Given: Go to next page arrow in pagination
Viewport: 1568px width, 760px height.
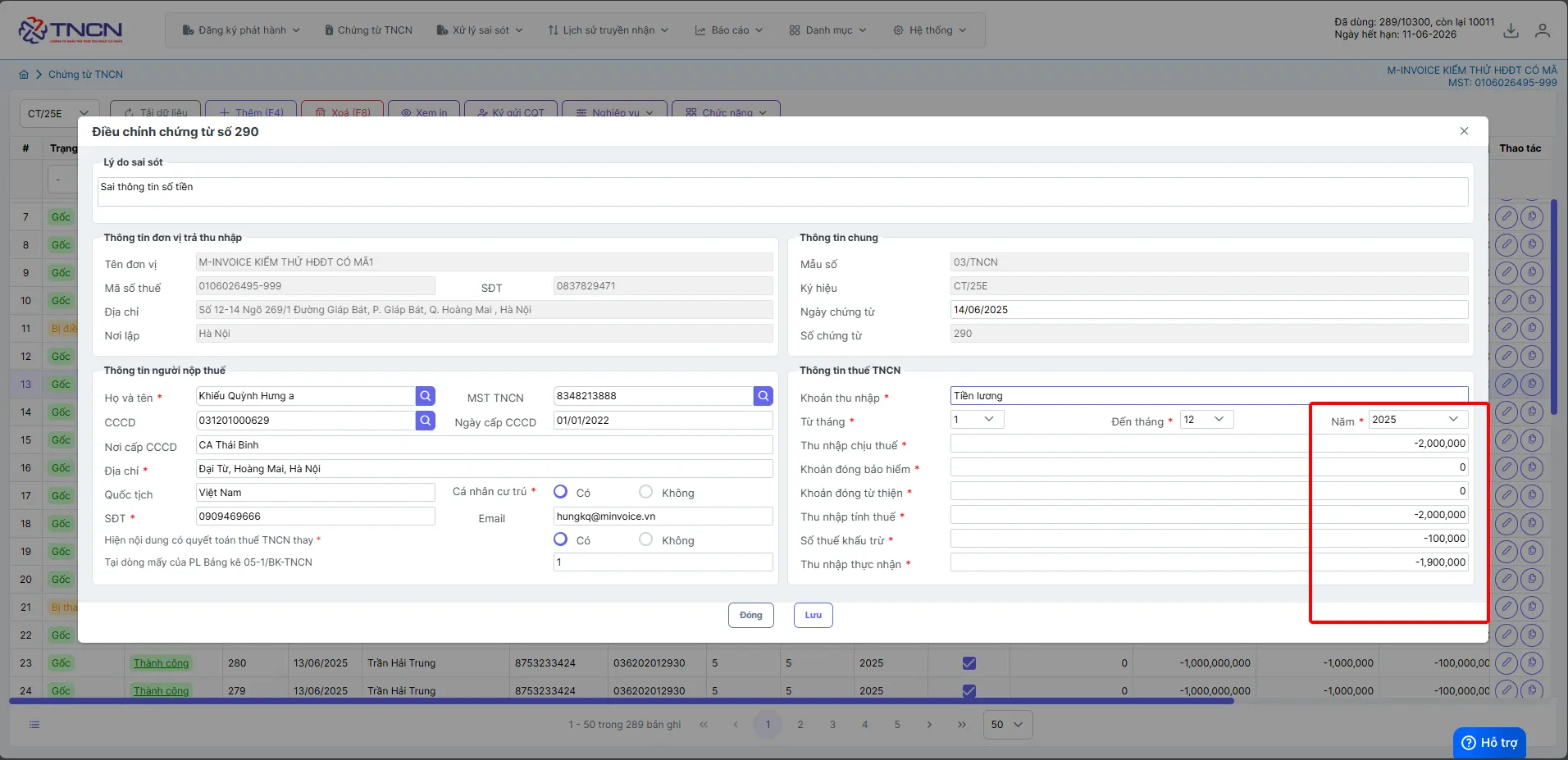Looking at the screenshot, I should pos(929,725).
